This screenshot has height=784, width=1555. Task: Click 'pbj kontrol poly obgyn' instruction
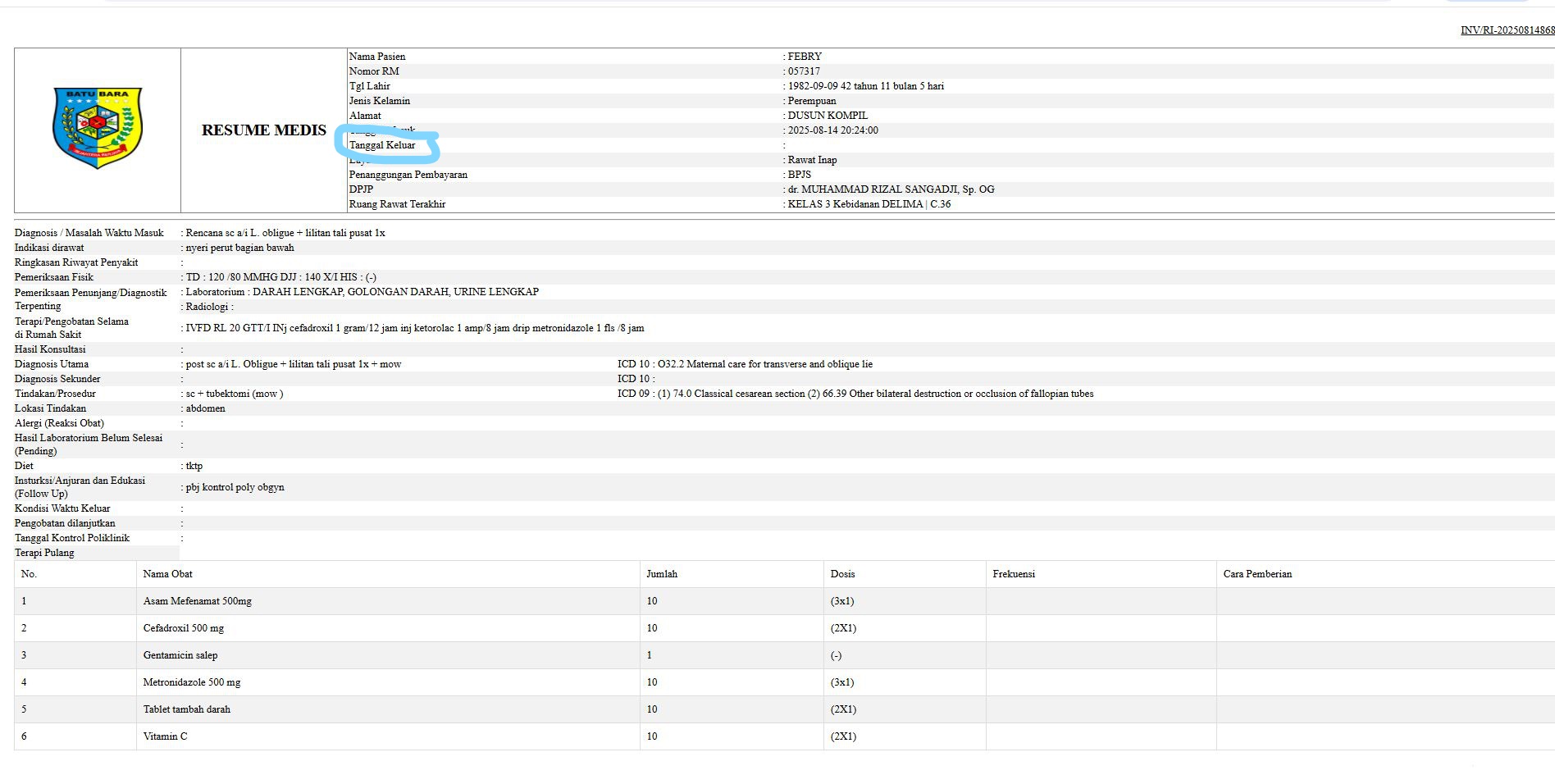tap(235, 487)
